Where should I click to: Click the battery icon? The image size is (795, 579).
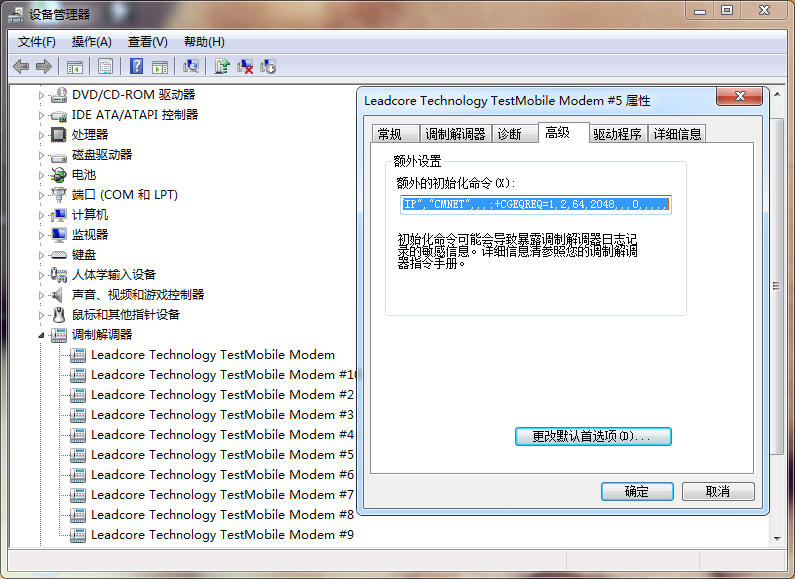pos(59,175)
